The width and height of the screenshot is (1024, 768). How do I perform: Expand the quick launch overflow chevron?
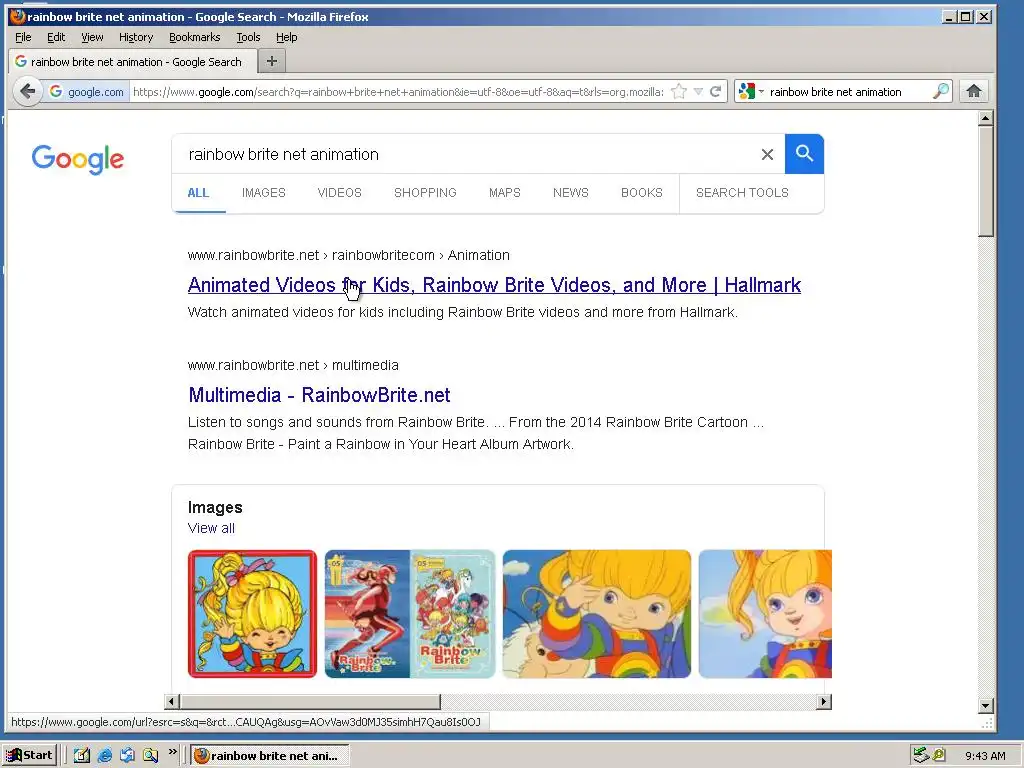pos(172,752)
